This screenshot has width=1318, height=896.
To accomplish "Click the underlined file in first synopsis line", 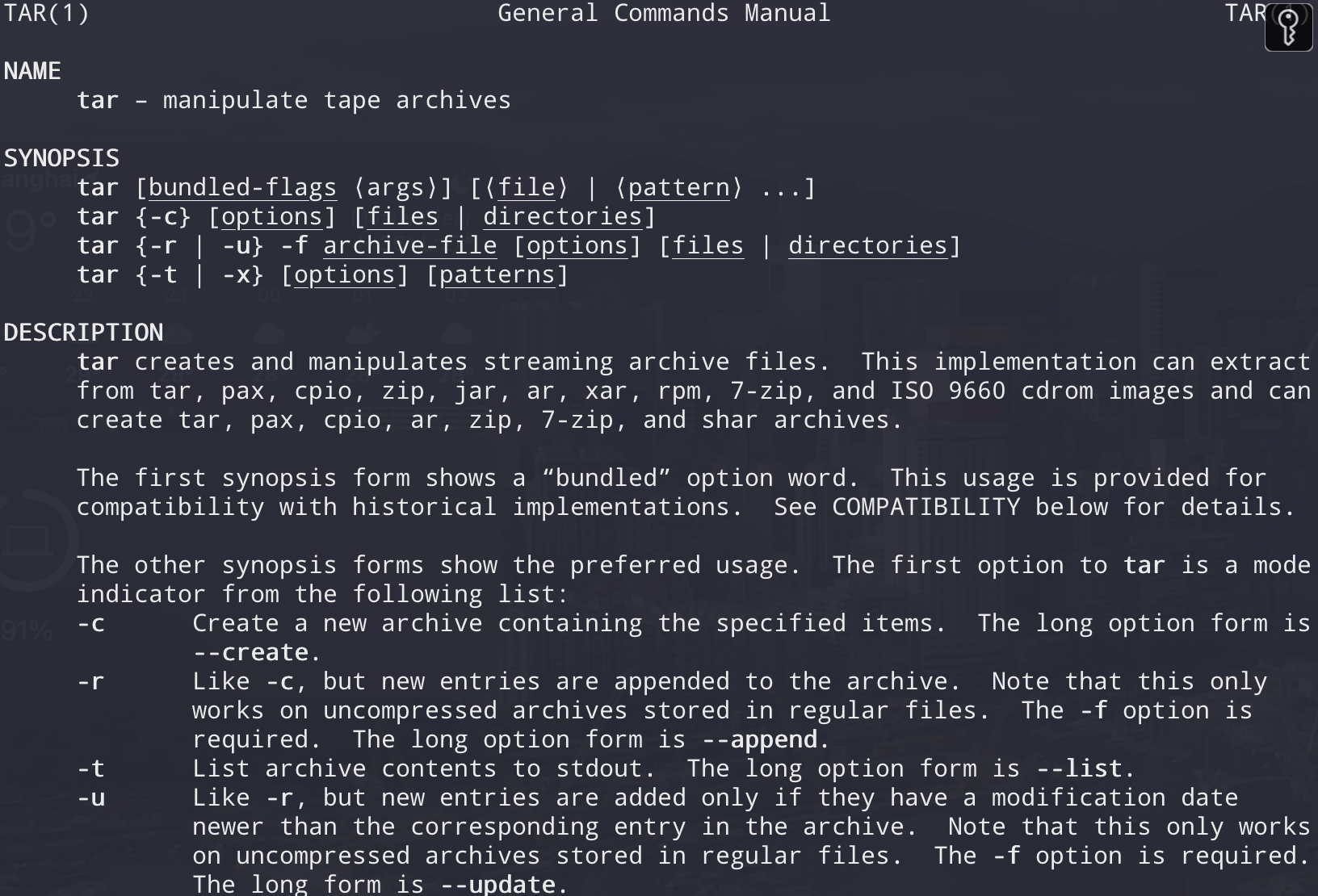I will (x=527, y=188).
